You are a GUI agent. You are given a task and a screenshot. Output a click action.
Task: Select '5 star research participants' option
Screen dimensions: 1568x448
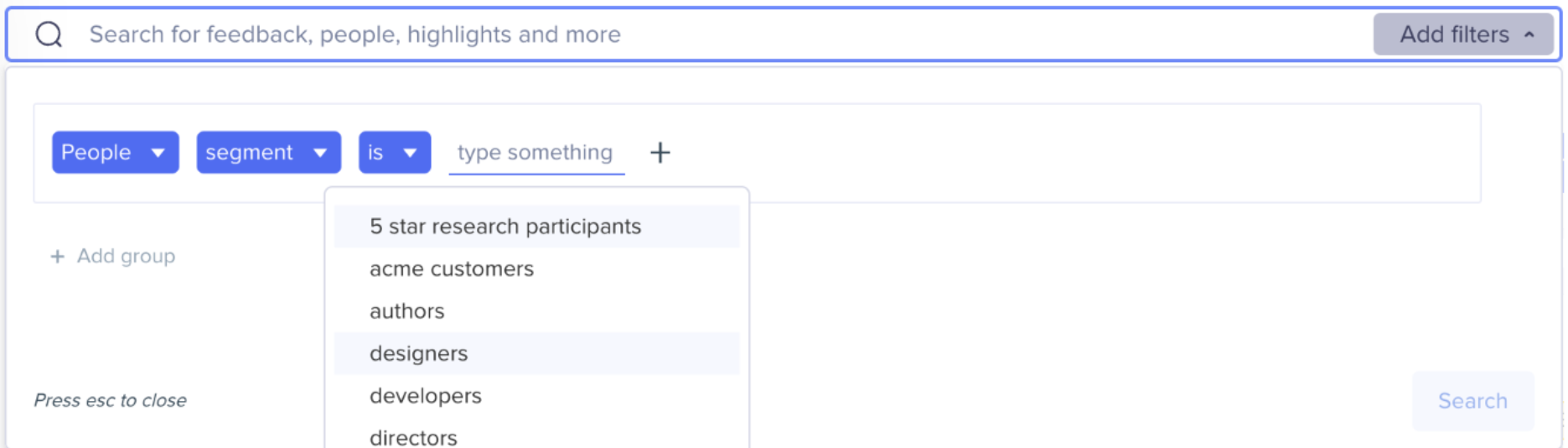[505, 227]
